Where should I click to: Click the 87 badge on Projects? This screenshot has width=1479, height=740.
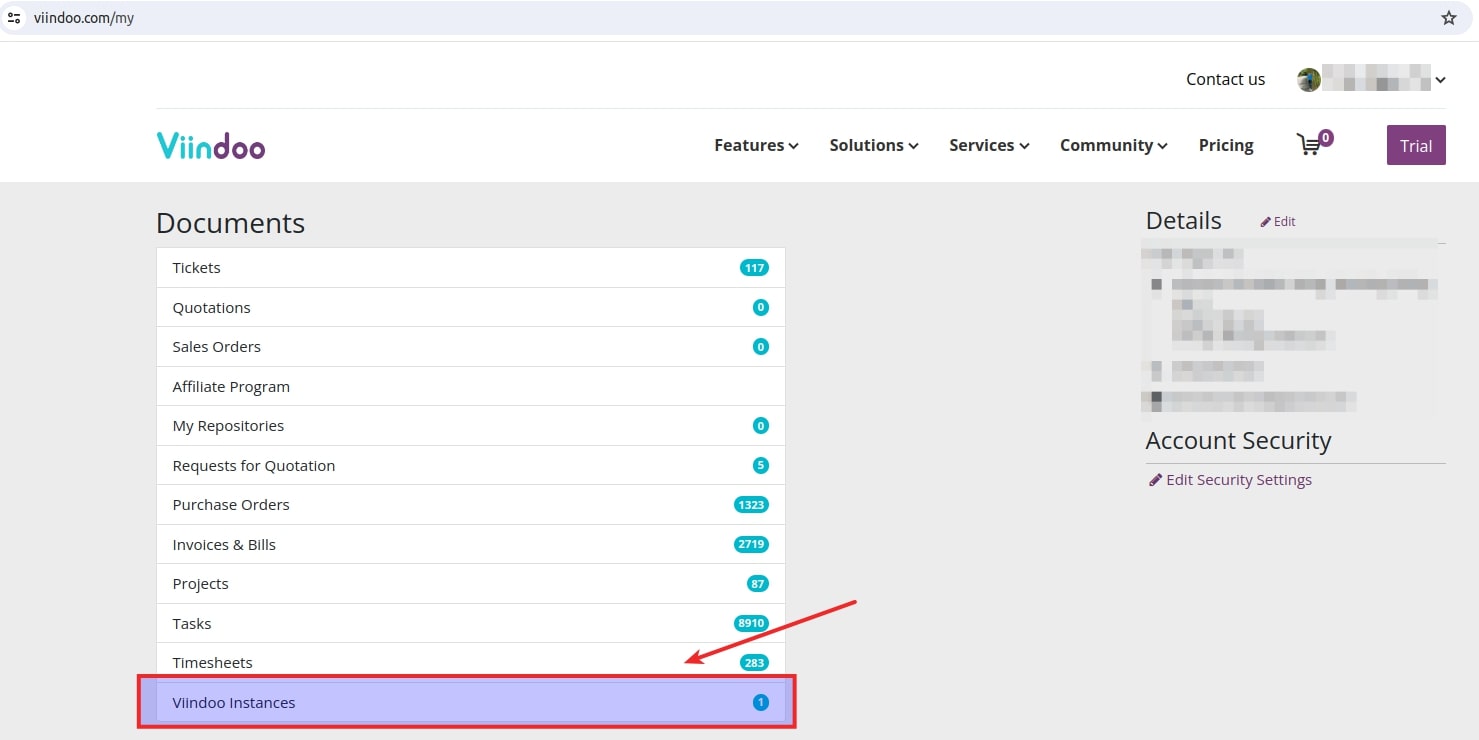(x=758, y=584)
